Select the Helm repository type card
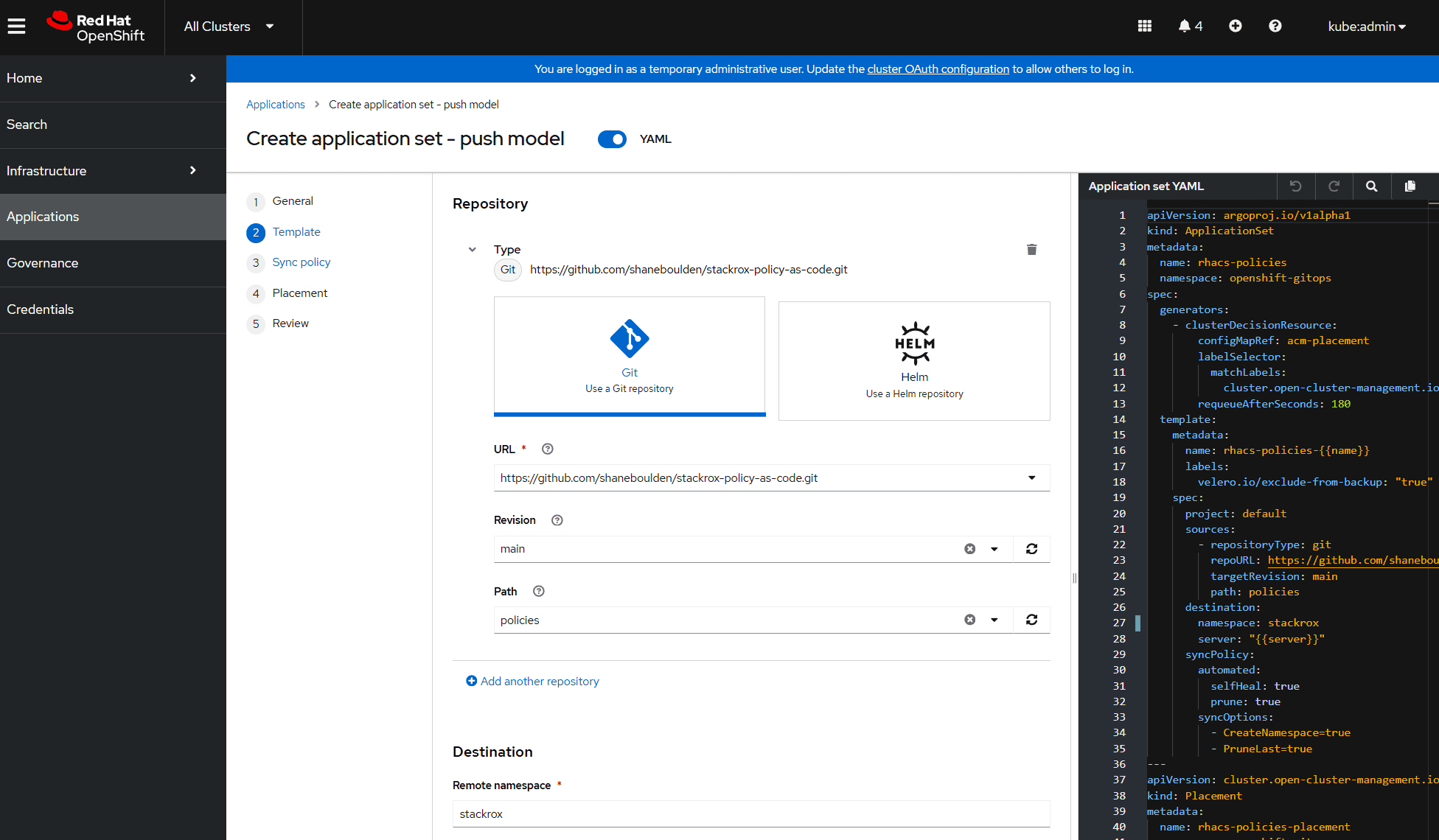This screenshot has width=1439, height=840. pyautogui.click(x=914, y=361)
